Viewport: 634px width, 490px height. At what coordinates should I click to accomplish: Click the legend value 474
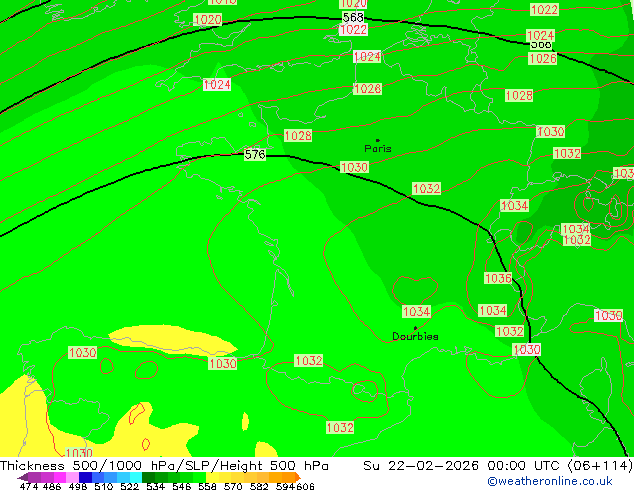[30, 486]
